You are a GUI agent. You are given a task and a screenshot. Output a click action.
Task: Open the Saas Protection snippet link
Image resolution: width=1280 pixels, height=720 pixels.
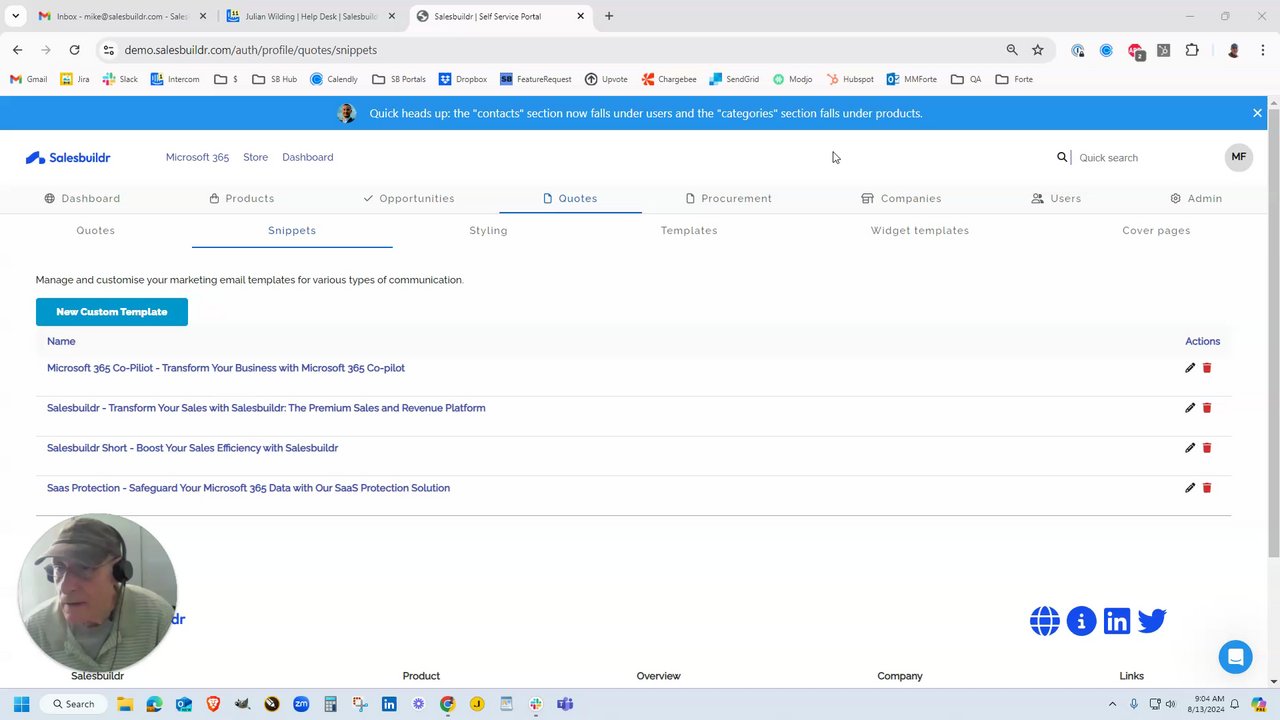tap(248, 488)
